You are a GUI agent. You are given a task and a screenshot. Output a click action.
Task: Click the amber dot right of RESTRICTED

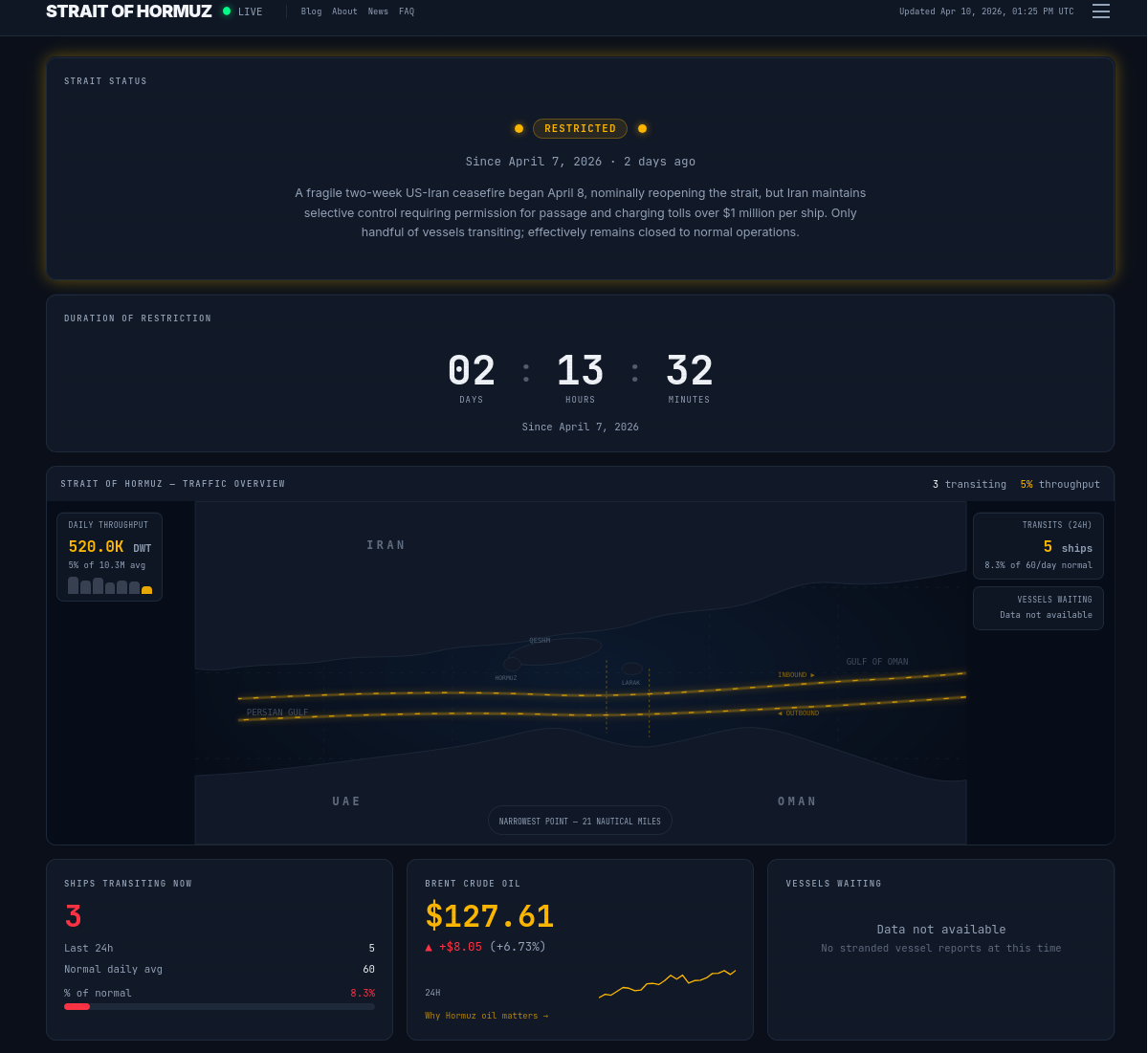tap(642, 128)
